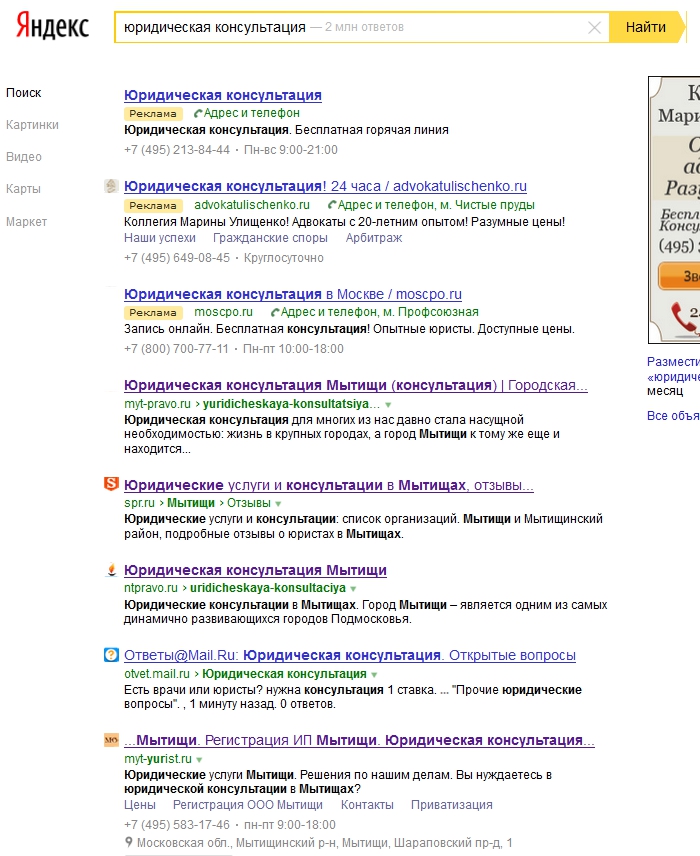The width and height of the screenshot is (700, 856).
Task: Focus the search field with юридическая консультация
Action: [x=361, y=27]
